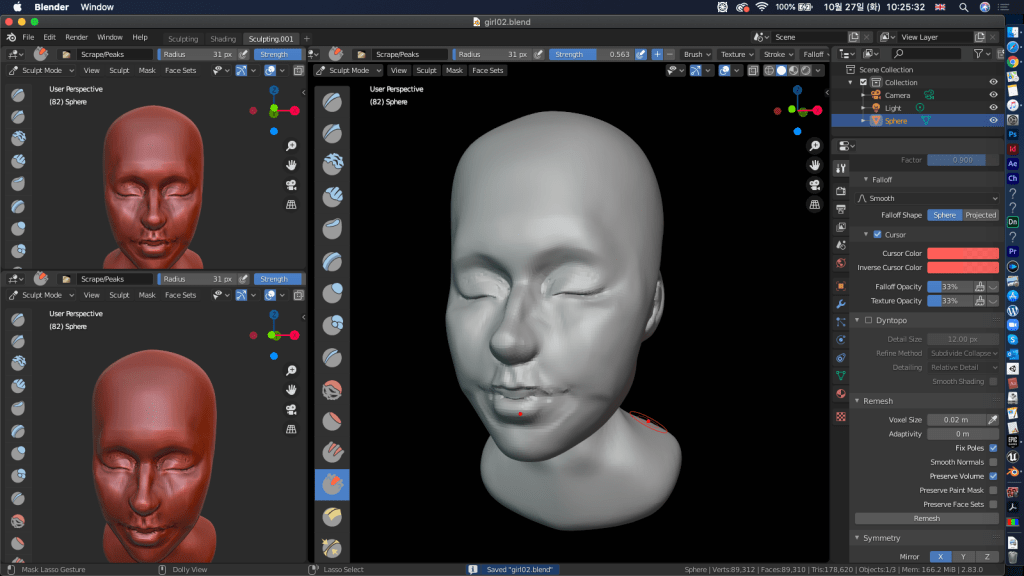Set Falloff Shape to Projected
The height and width of the screenshot is (576, 1024).
coord(980,215)
